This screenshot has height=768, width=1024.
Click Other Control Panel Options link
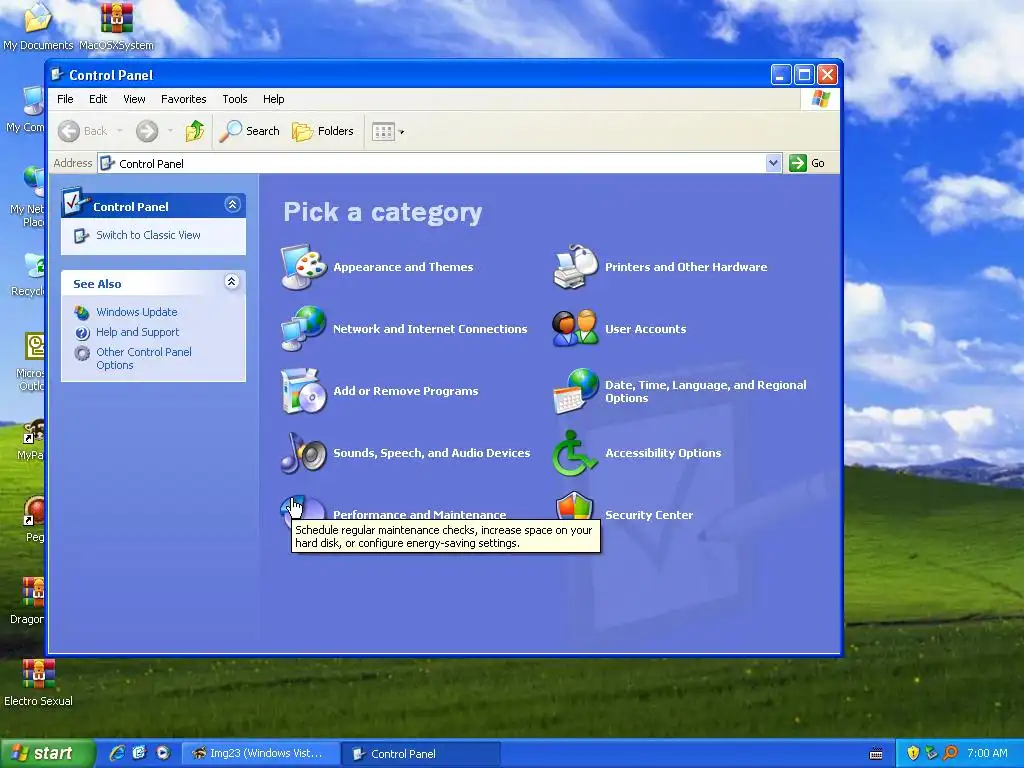pos(144,359)
